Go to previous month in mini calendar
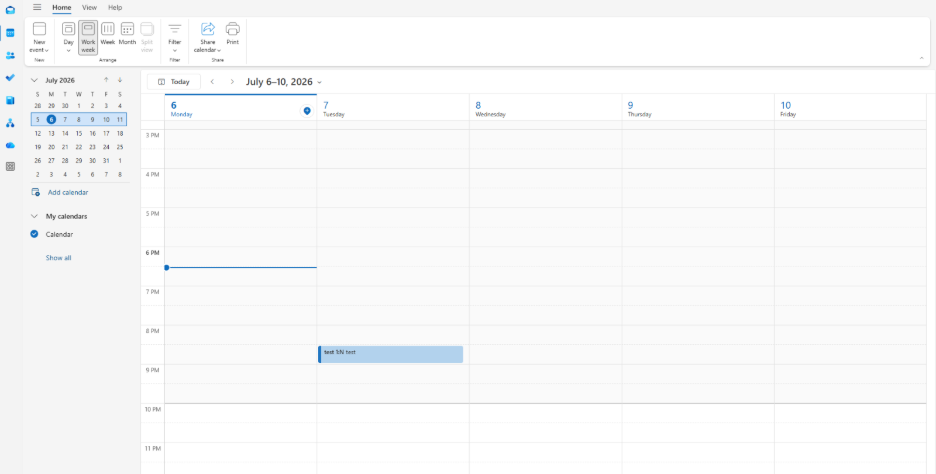Image resolution: width=936 pixels, height=474 pixels. point(106,80)
